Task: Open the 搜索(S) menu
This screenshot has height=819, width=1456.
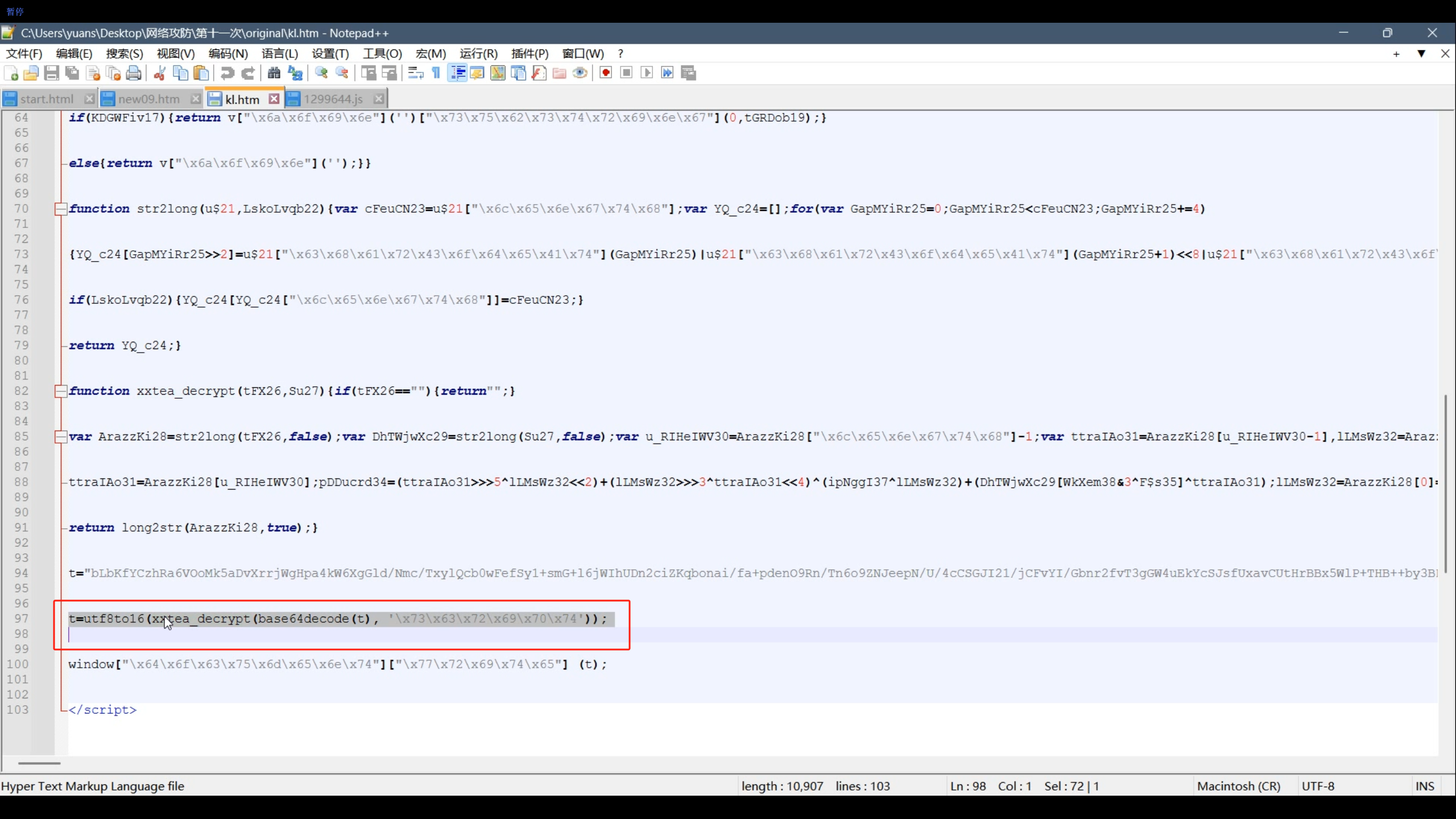Action: point(124,53)
